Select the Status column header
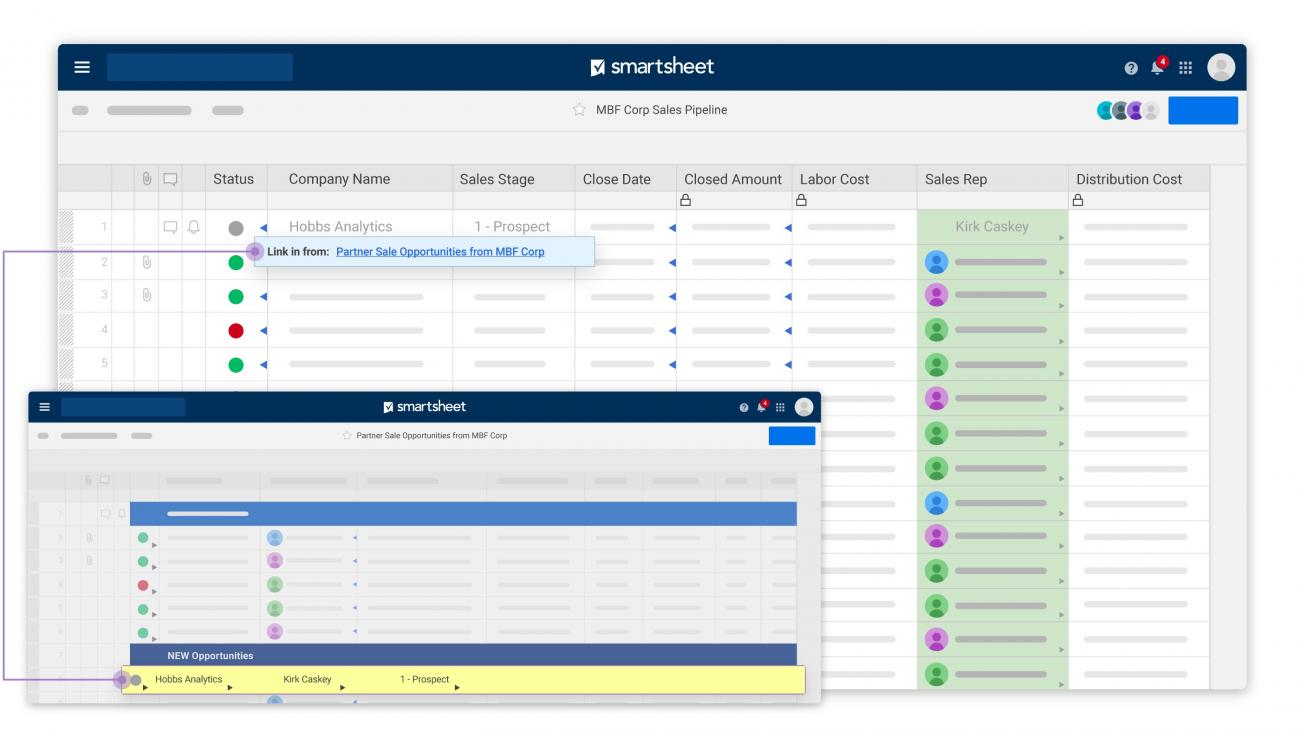The width and height of the screenshot is (1300, 730). pos(233,179)
